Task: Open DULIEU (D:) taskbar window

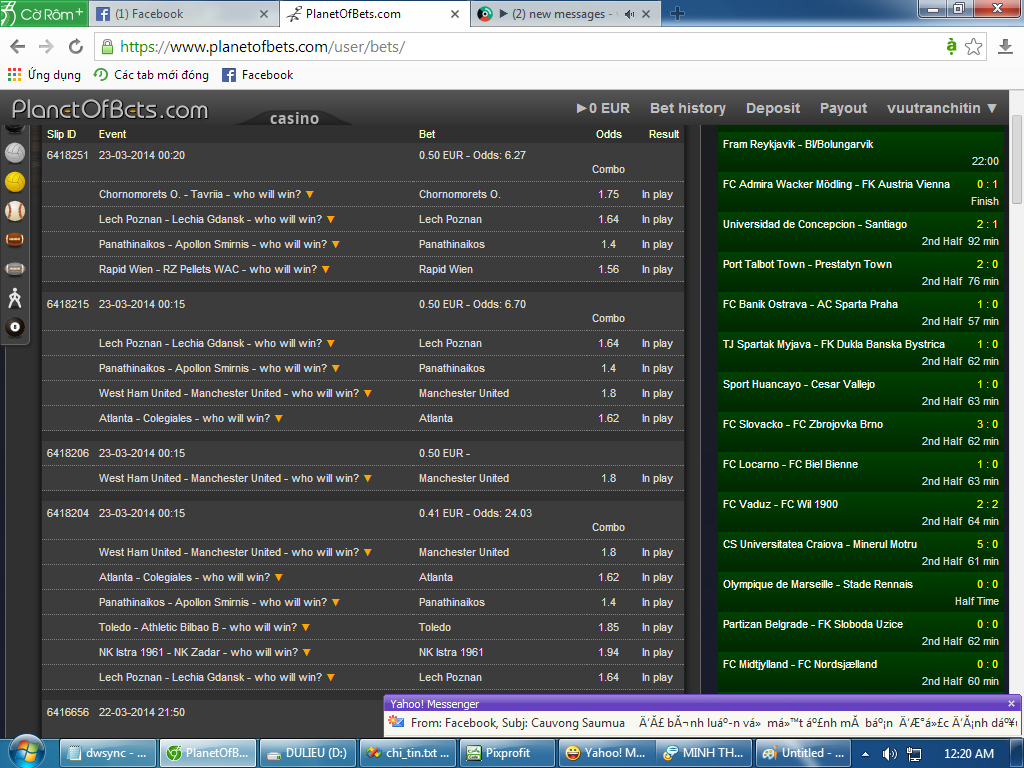Action: (x=308, y=753)
